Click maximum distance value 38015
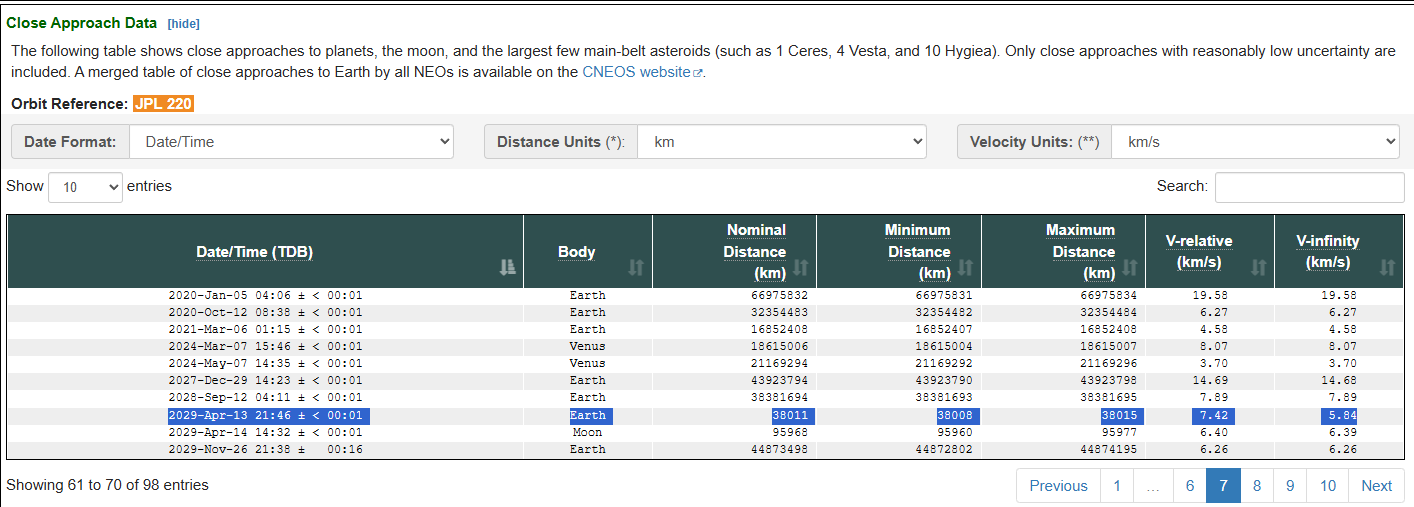1414x507 pixels. click(x=1119, y=415)
